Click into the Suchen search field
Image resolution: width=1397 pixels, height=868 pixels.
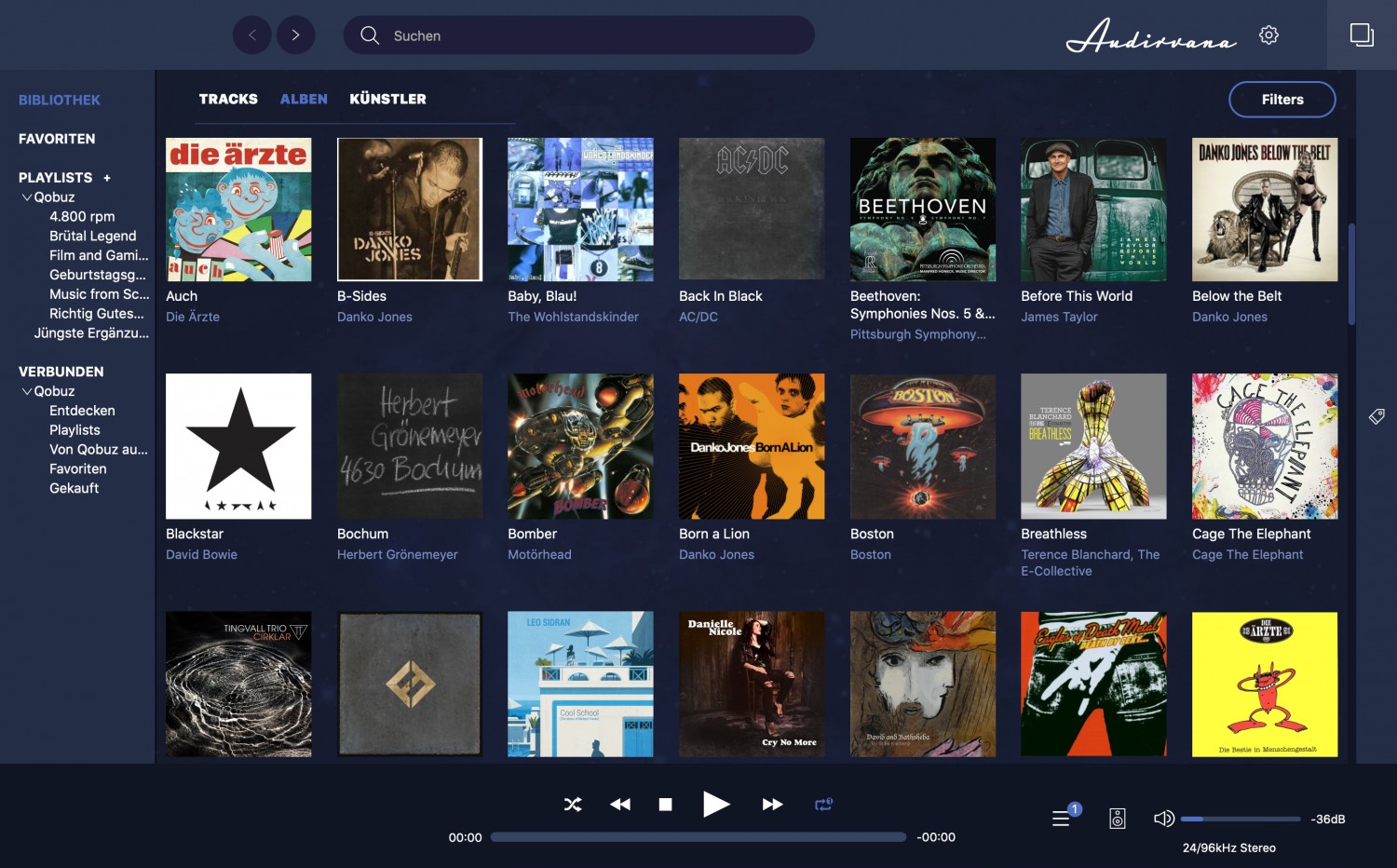click(x=579, y=35)
